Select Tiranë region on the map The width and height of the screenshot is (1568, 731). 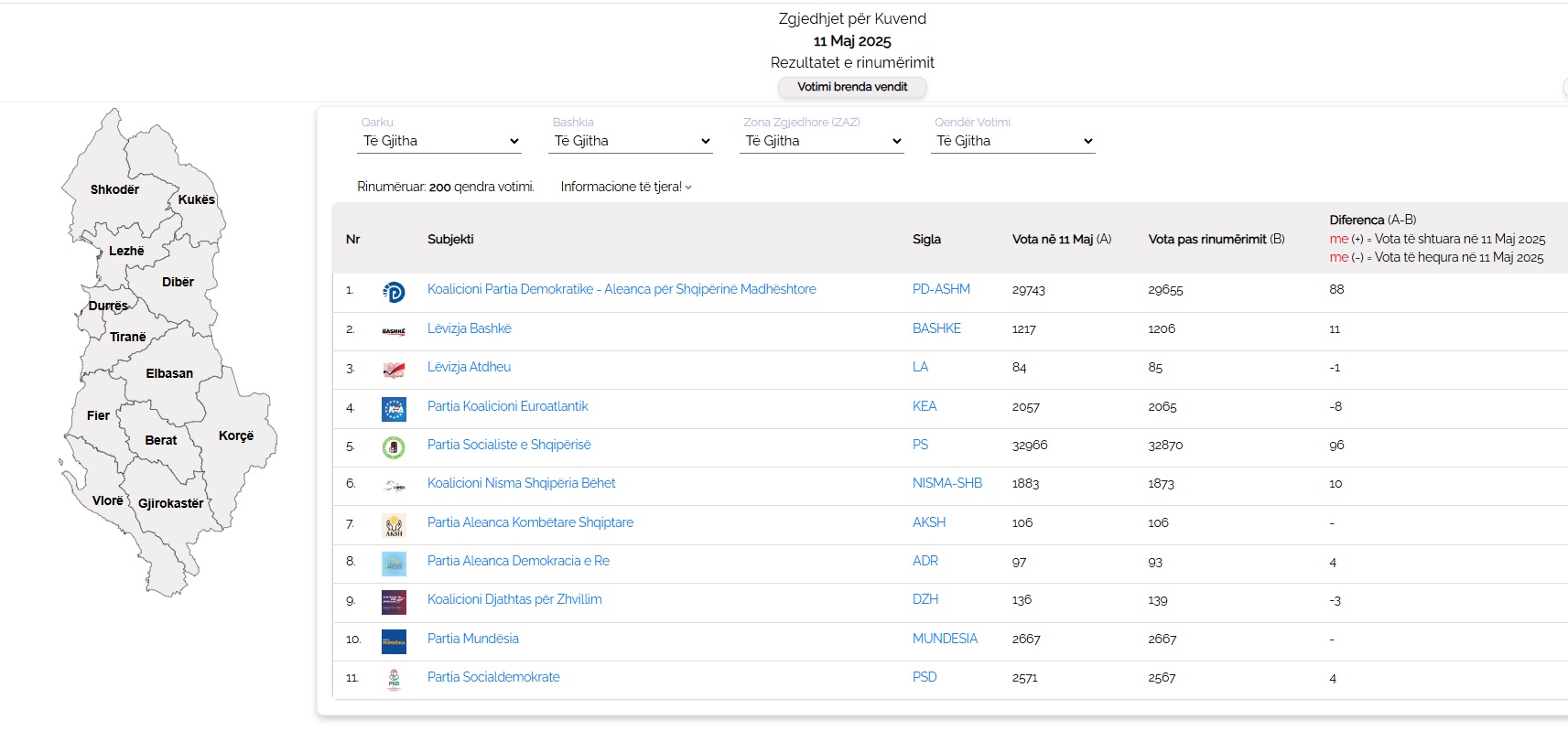128,337
